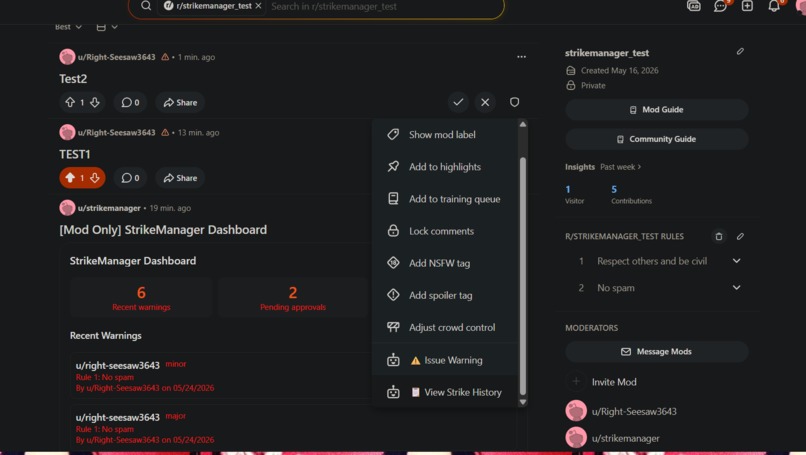Screen dimensions: 806x455
Task: Click the mod menu scrollbar down arrow
Action: point(523,402)
